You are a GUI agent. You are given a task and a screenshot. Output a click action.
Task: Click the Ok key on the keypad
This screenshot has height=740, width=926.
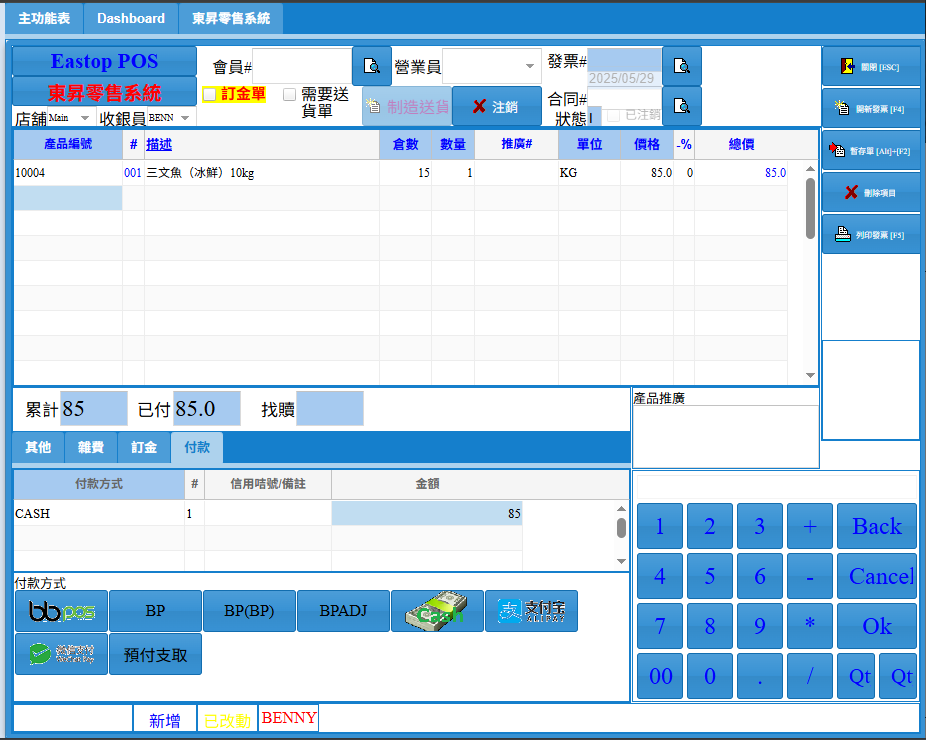pyautogui.click(x=877, y=625)
